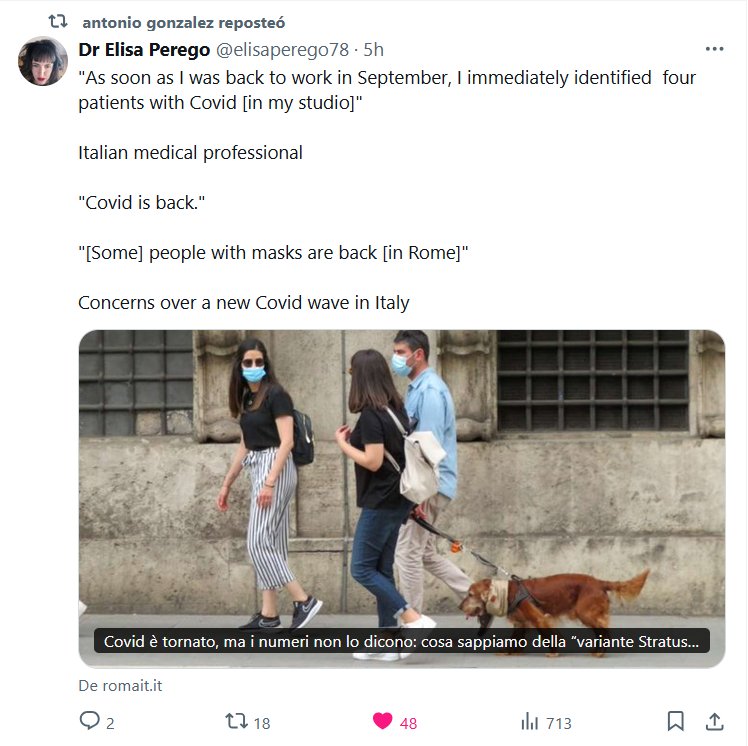This screenshot has width=748, height=746.
Task: Open the romait.it article image card
Action: click(x=402, y=498)
